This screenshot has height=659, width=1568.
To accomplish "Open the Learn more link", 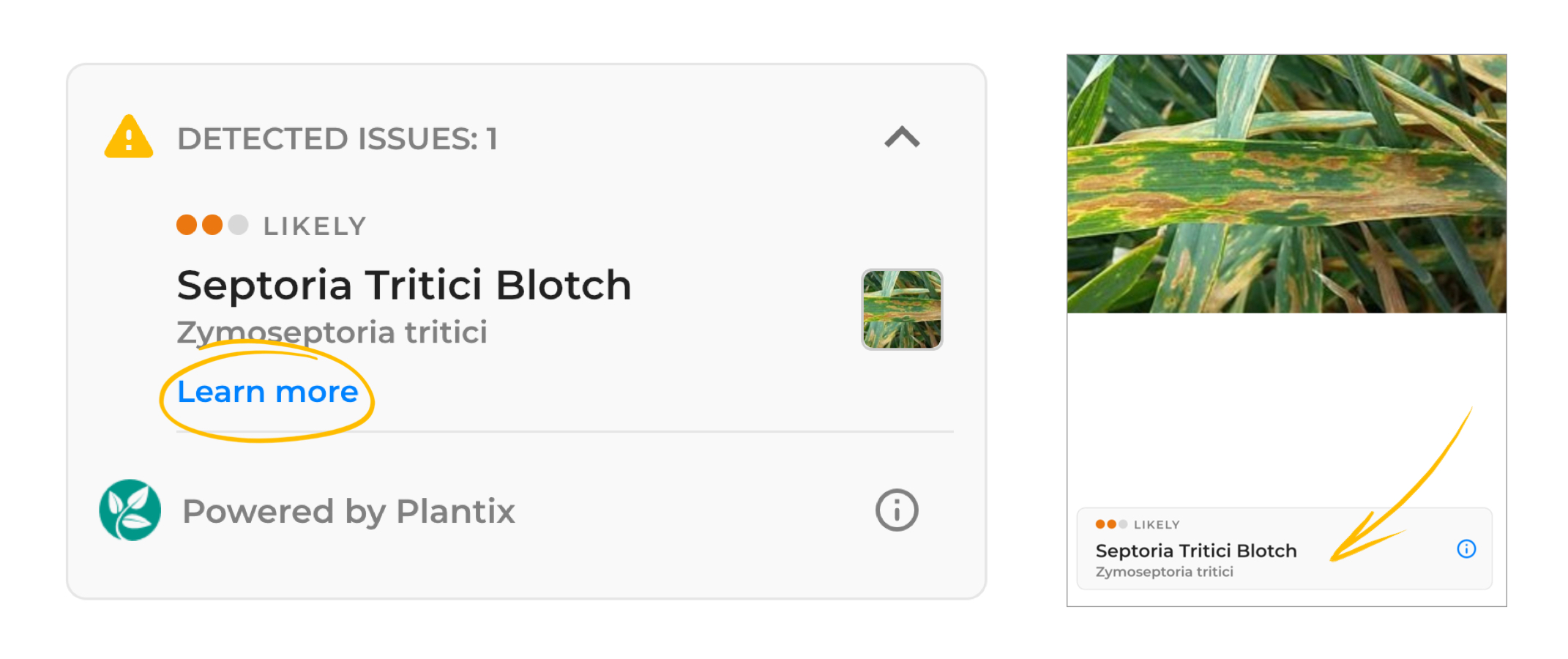I will click(268, 392).
